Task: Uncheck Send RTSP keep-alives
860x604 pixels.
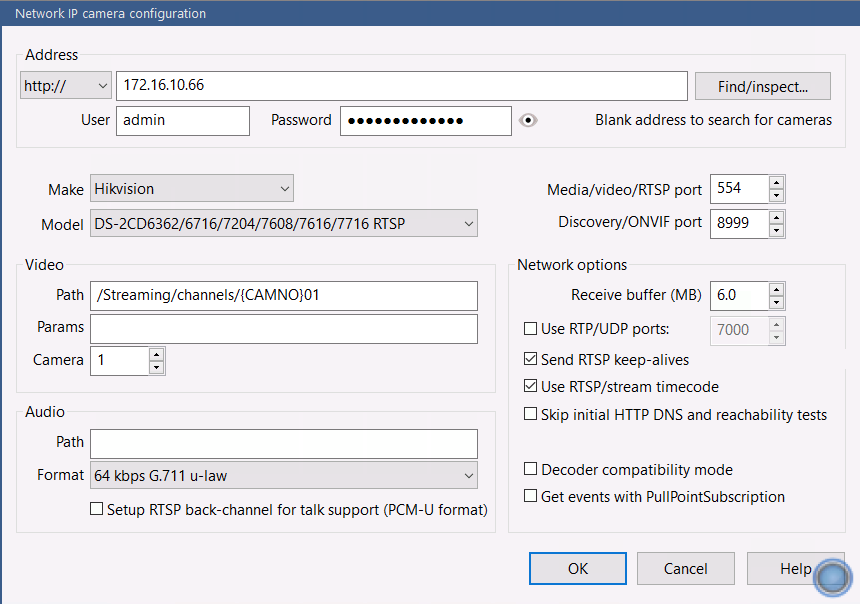Action: point(530,359)
